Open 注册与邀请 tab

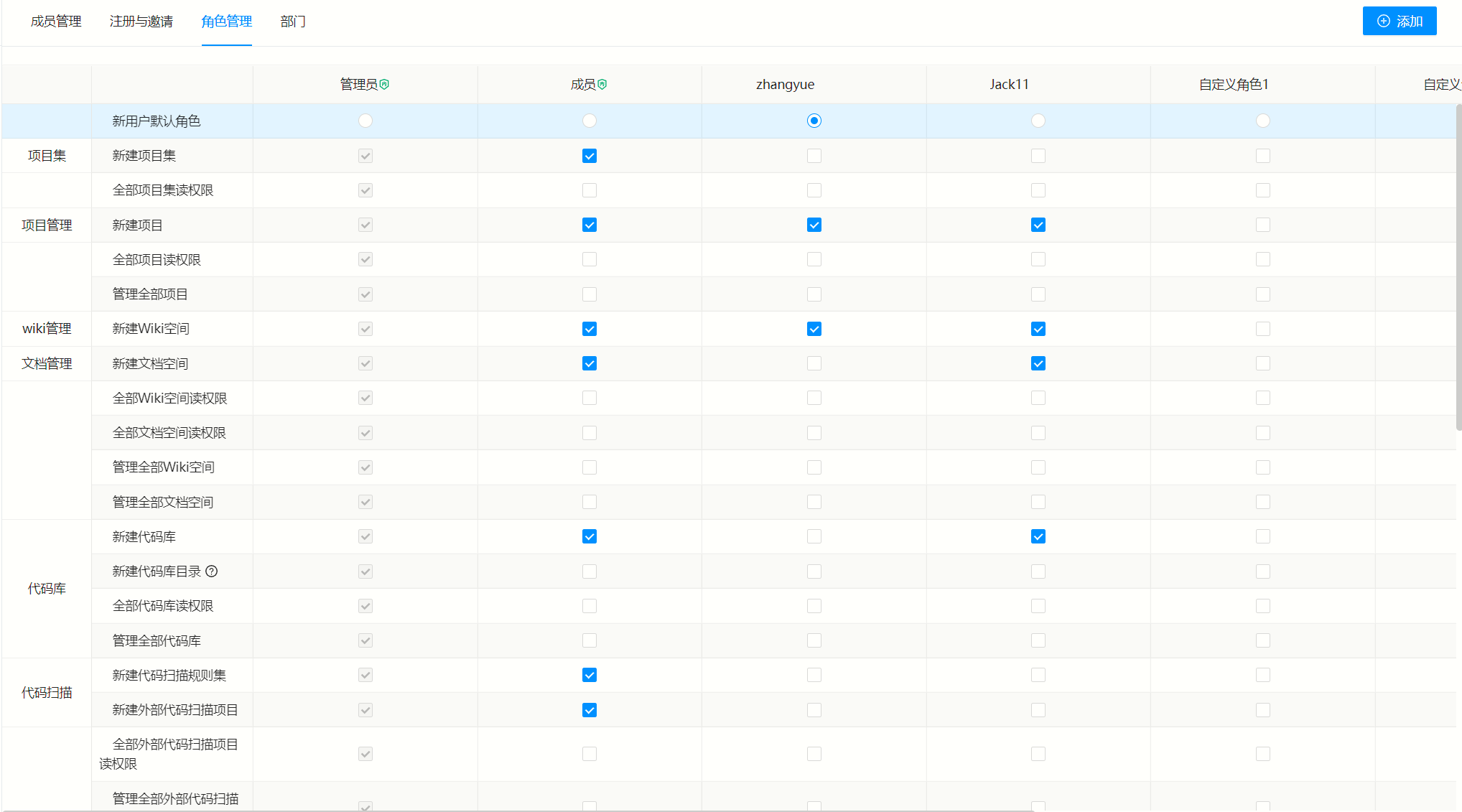[x=141, y=22]
